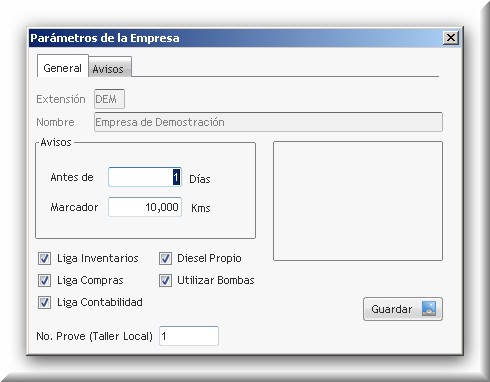Focus the Antes de days input

[145, 177]
